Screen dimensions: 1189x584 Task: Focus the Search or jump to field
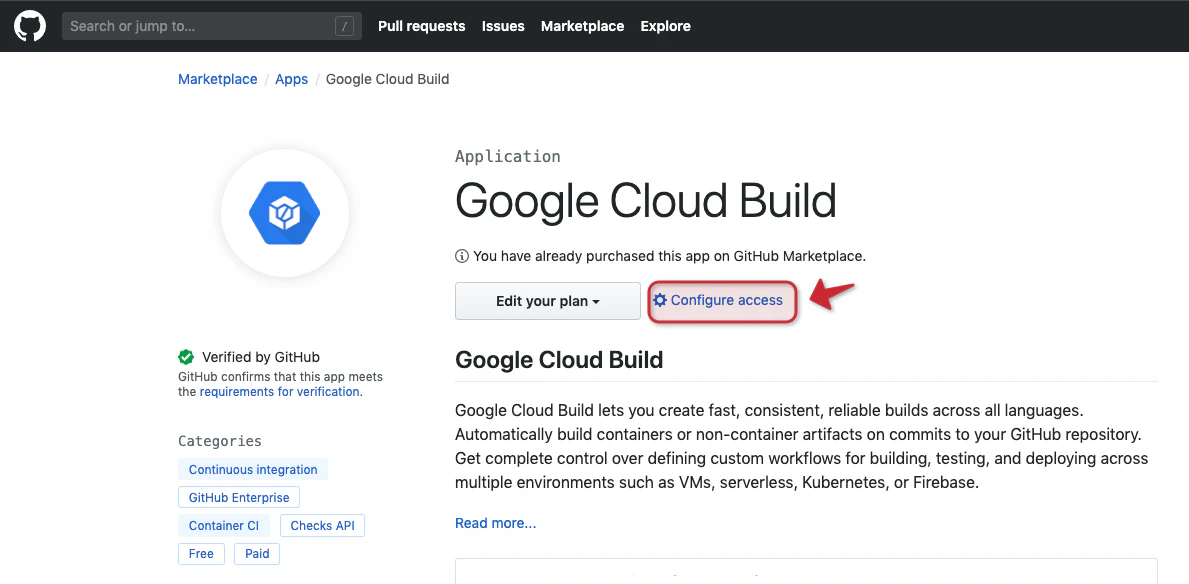[x=212, y=27]
